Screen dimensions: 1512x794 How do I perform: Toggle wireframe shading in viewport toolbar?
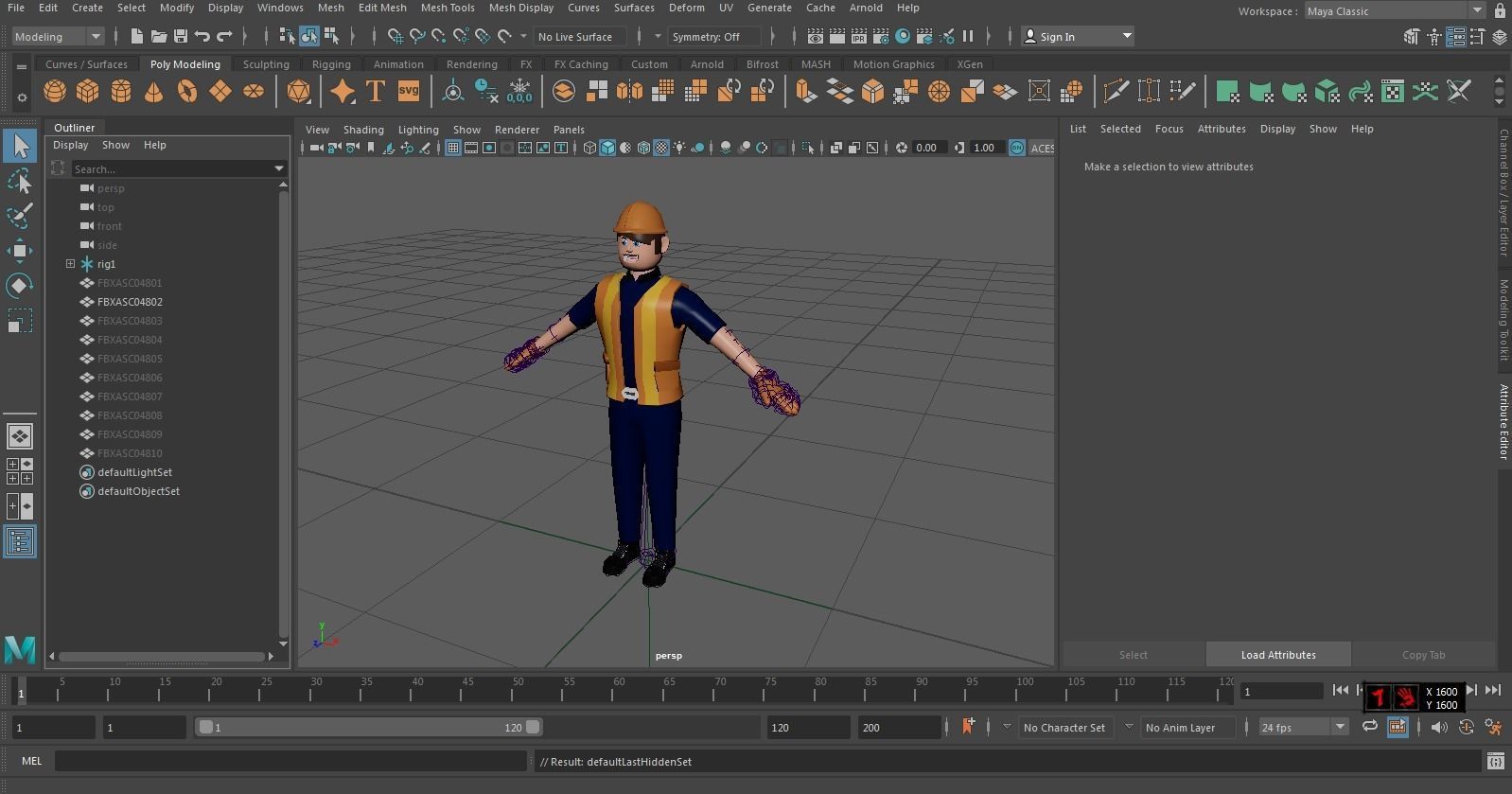[x=589, y=148]
